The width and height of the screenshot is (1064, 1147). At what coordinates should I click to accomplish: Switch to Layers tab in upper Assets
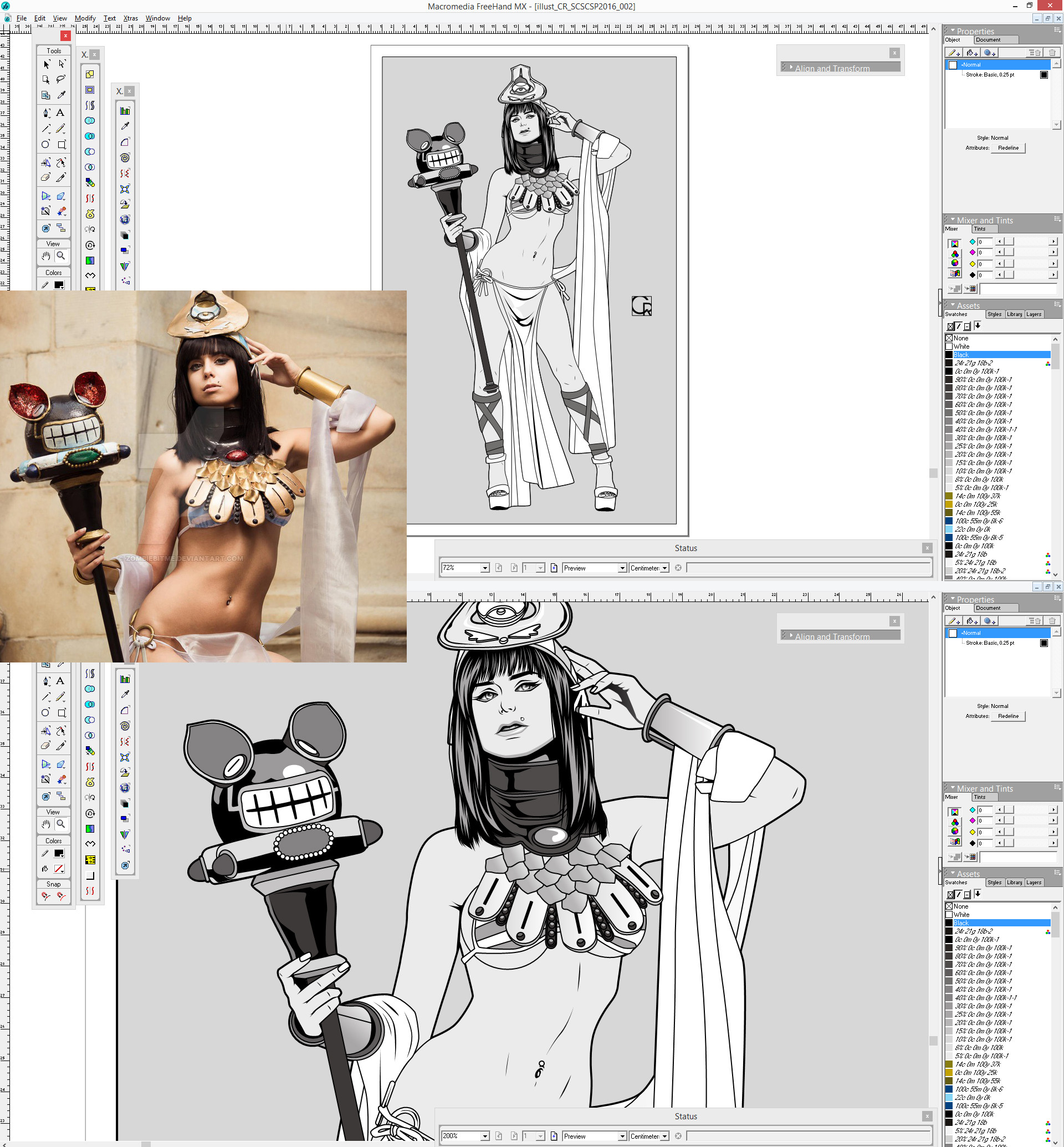point(1034,314)
